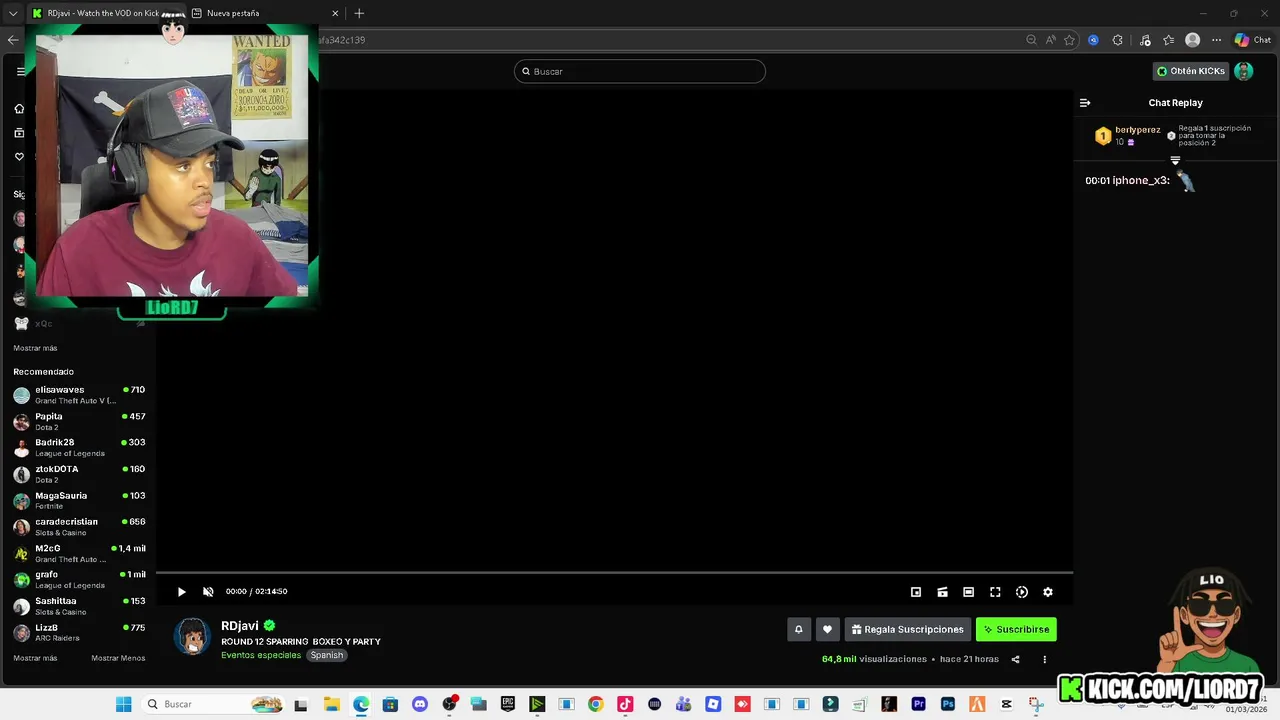The image size is (1280, 720).
Task: Open M2cG Grand Theft Auto channel
Action: point(79,553)
